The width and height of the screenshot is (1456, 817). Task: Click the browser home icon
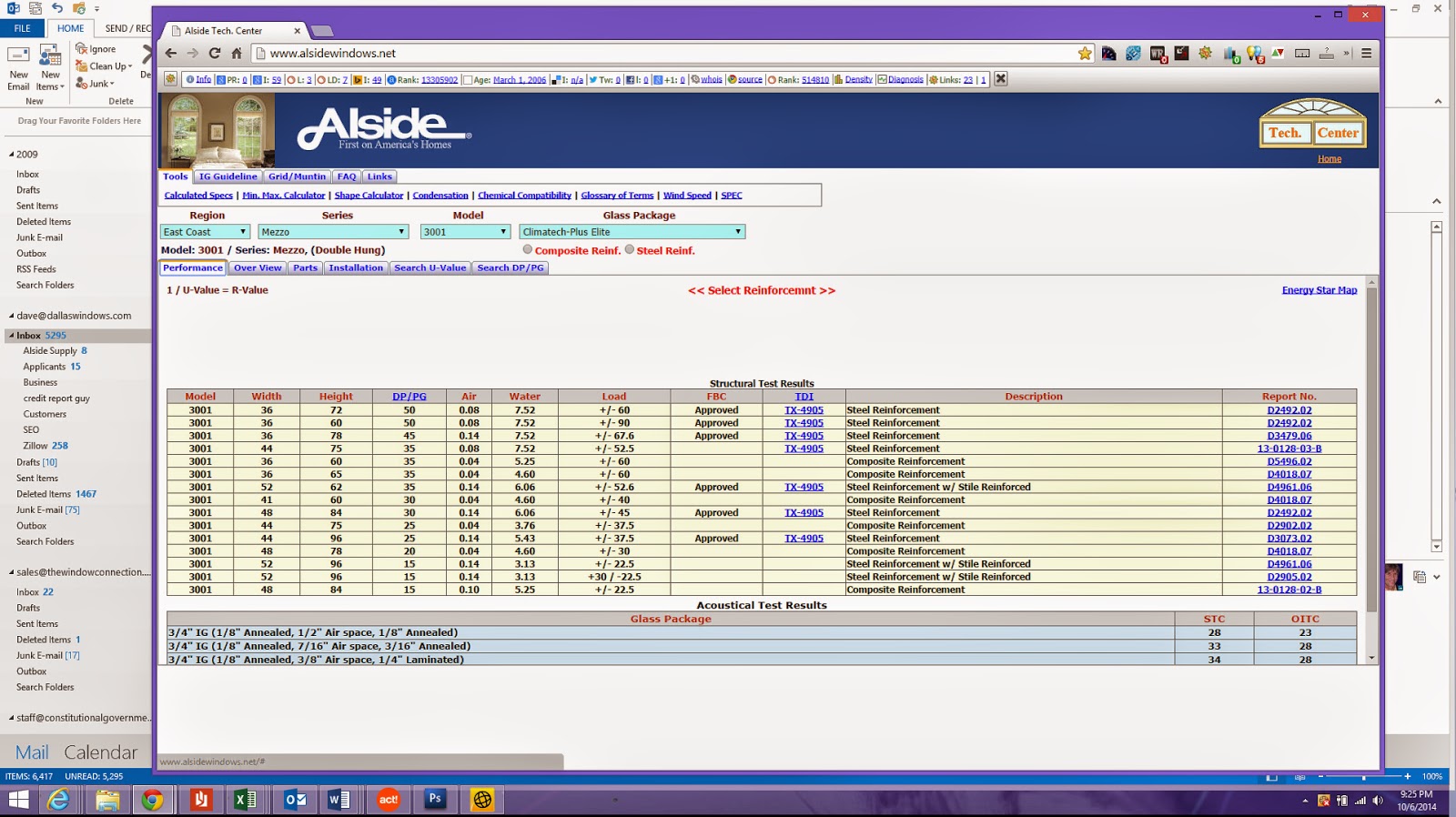(x=237, y=53)
